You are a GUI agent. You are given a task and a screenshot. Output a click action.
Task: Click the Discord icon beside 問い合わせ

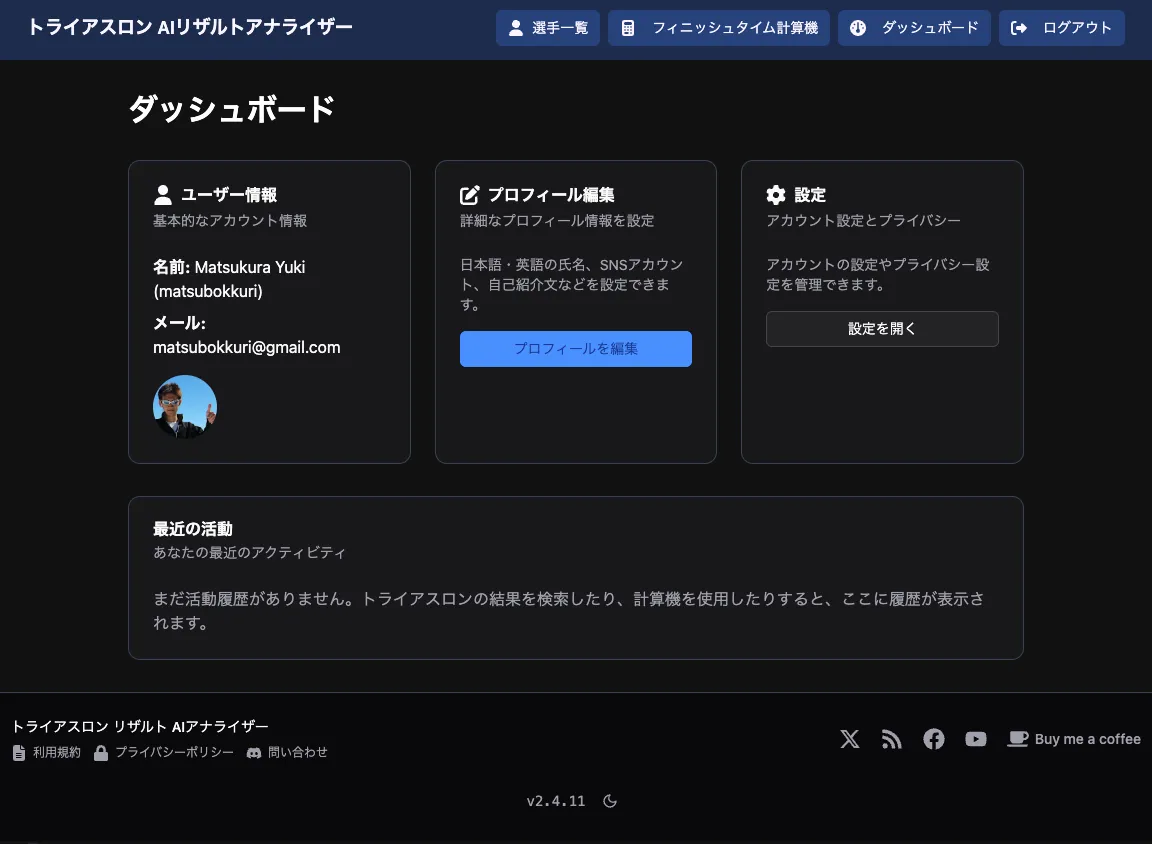point(254,752)
